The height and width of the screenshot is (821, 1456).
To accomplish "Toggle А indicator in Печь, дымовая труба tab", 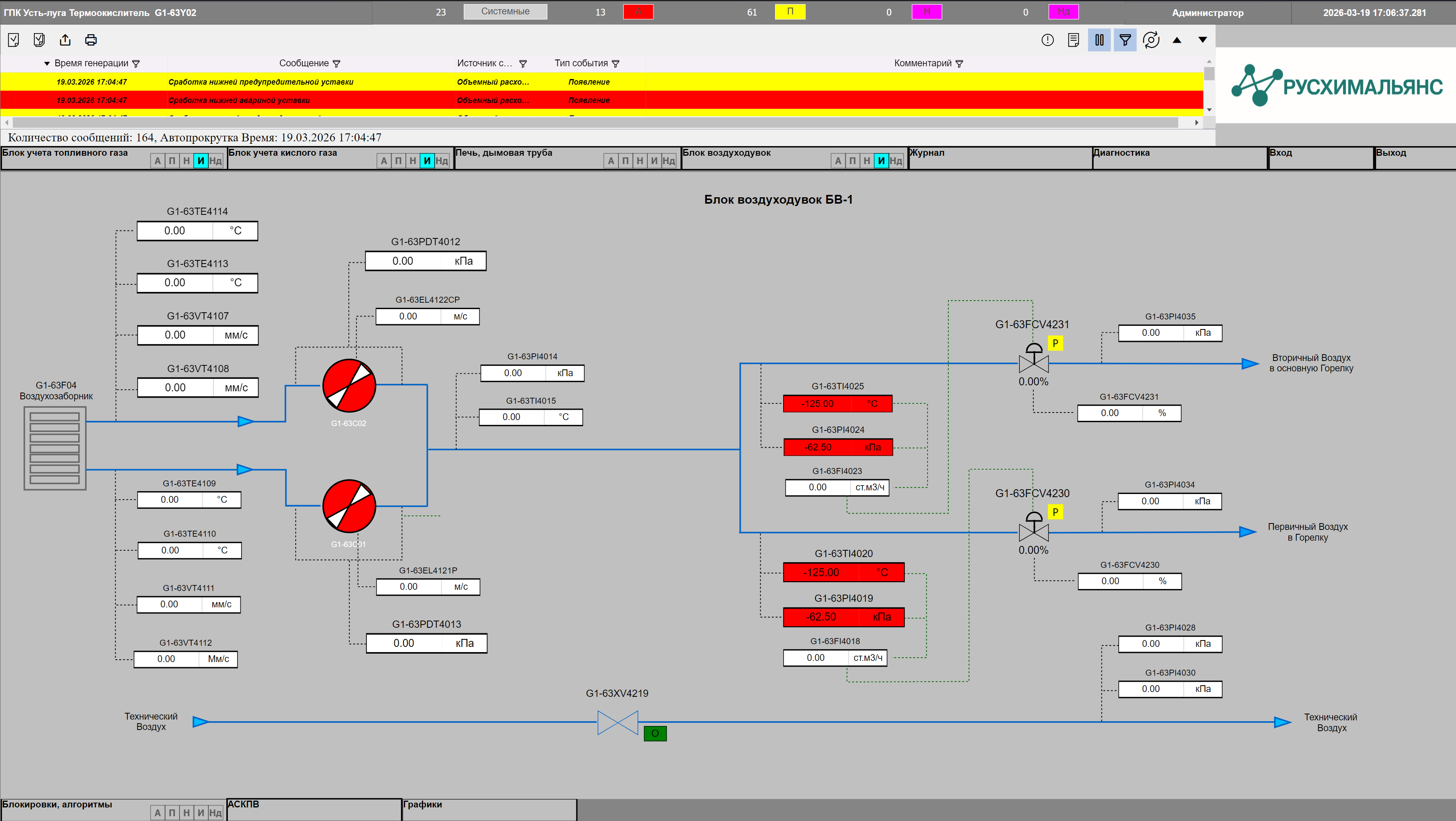I will pyautogui.click(x=611, y=161).
